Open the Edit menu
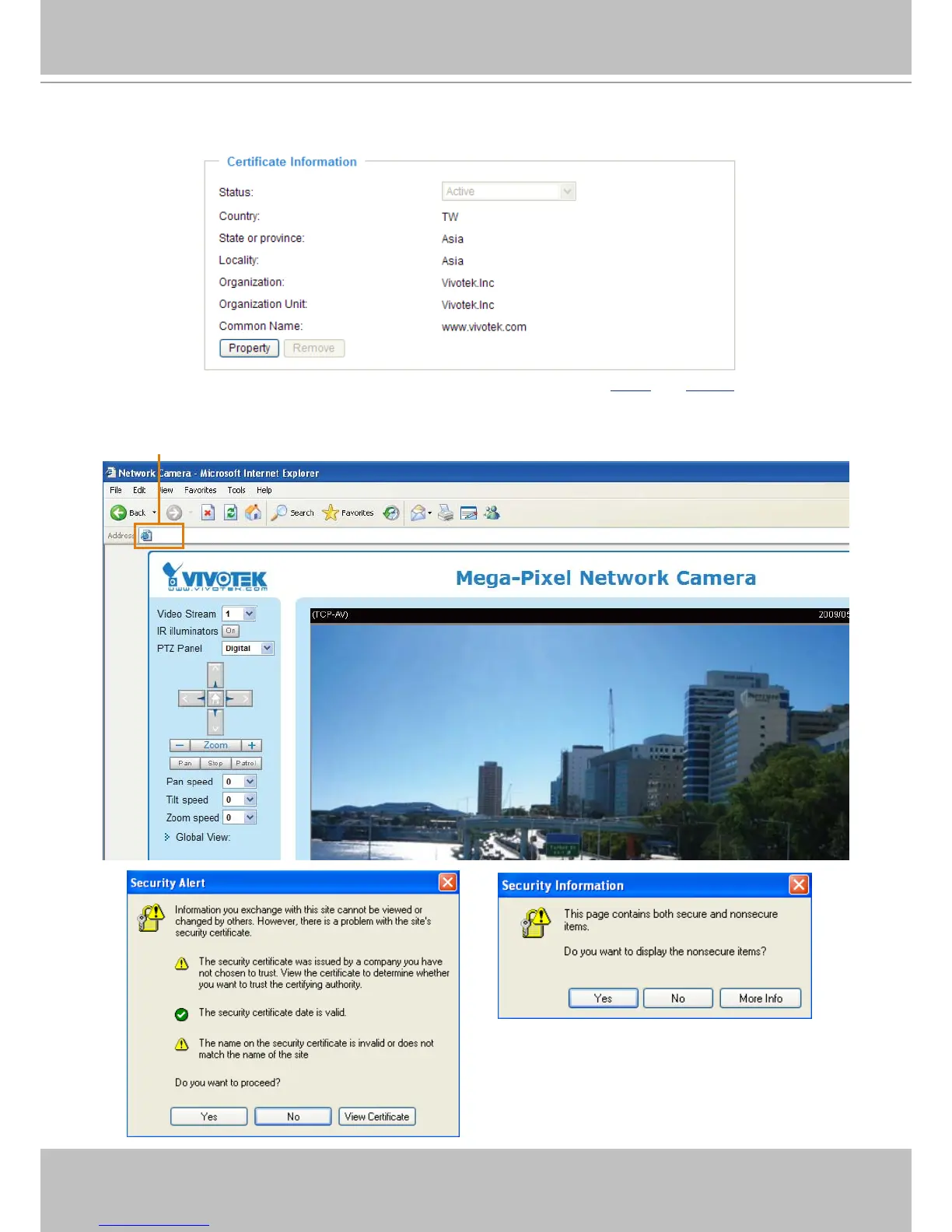The image size is (952, 1232). click(139, 490)
